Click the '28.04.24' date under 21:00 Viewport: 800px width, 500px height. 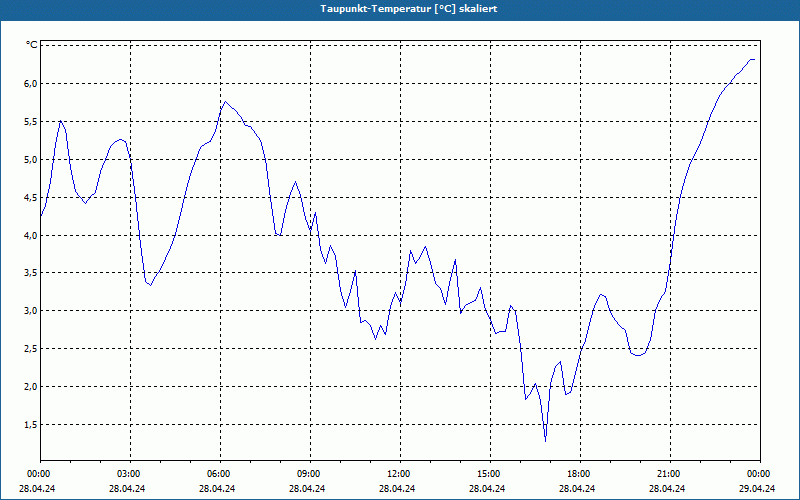coord(667,488)
